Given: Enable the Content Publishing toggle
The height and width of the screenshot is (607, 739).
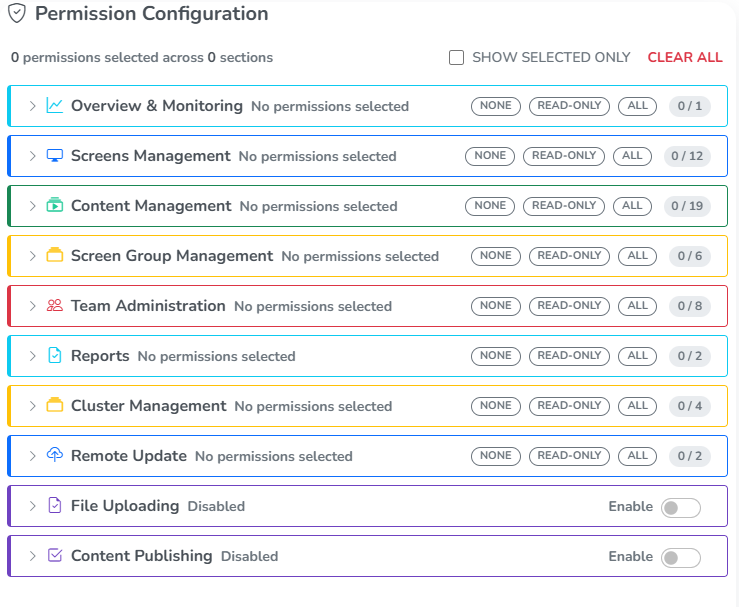Looking at the screenshot, I should [x=681, y=558].
